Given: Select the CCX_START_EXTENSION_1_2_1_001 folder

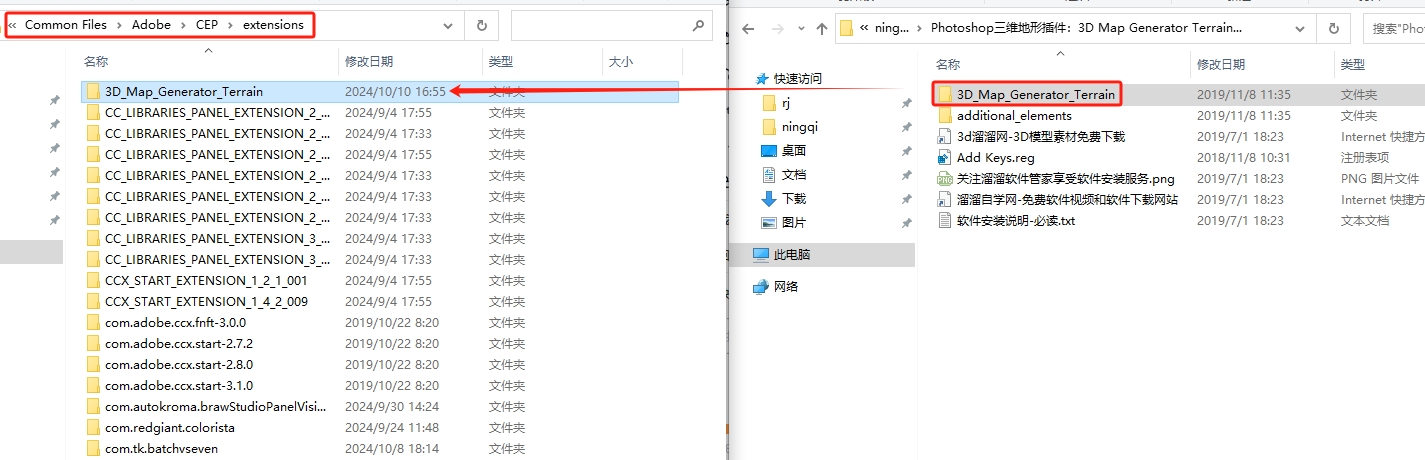Looking at the screenshot, I should [x=206, y=280].
